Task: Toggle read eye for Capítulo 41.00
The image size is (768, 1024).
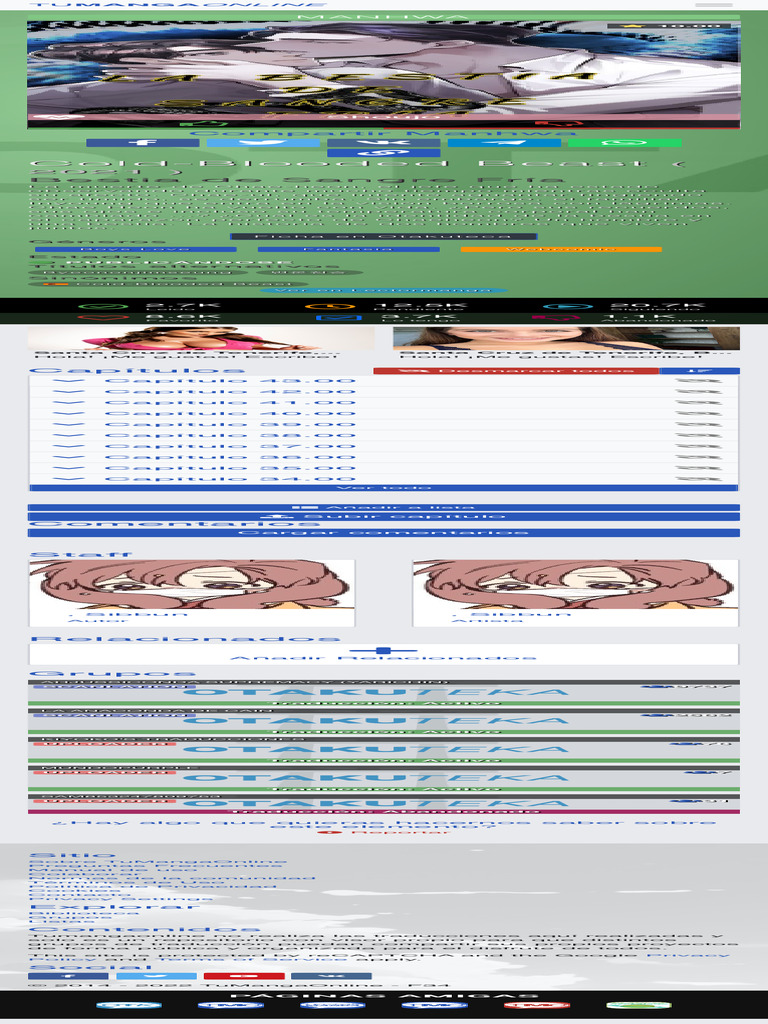Action: coord(699,403)
